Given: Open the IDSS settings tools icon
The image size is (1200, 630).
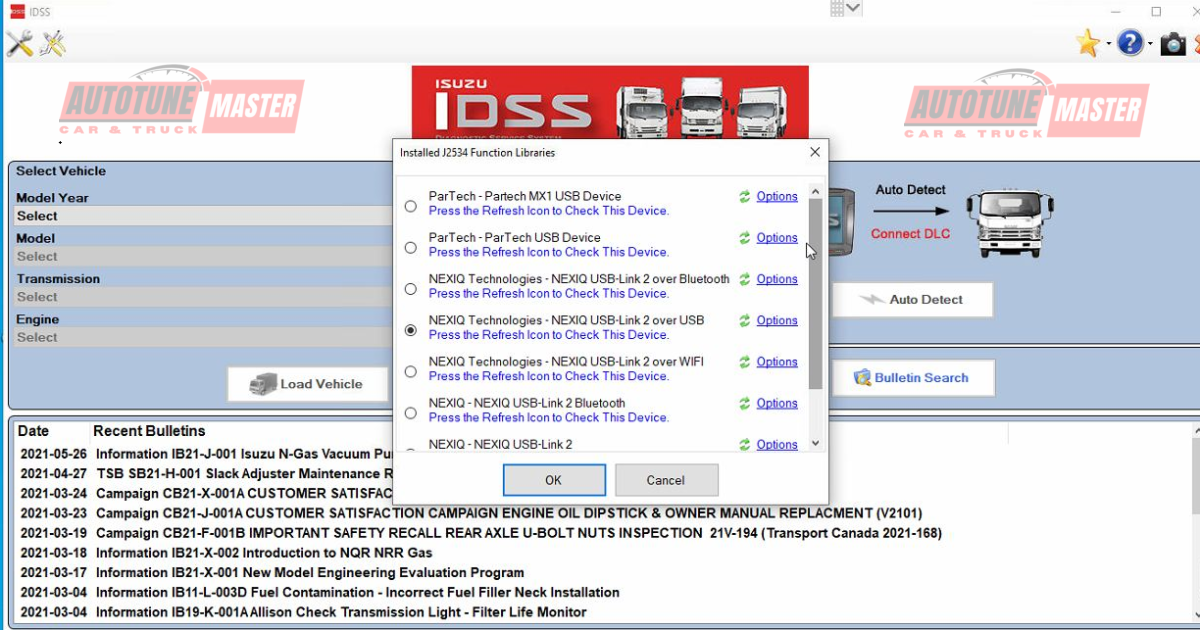Looking at the screenshot, I should (19, 43).
